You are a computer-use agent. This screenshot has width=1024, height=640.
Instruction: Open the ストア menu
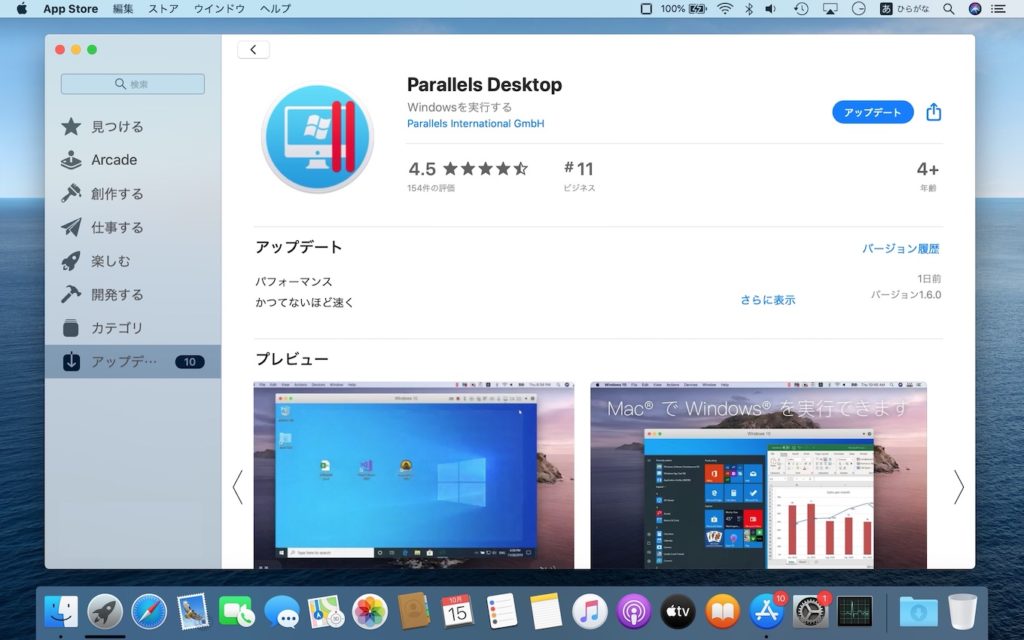(163, 8)
